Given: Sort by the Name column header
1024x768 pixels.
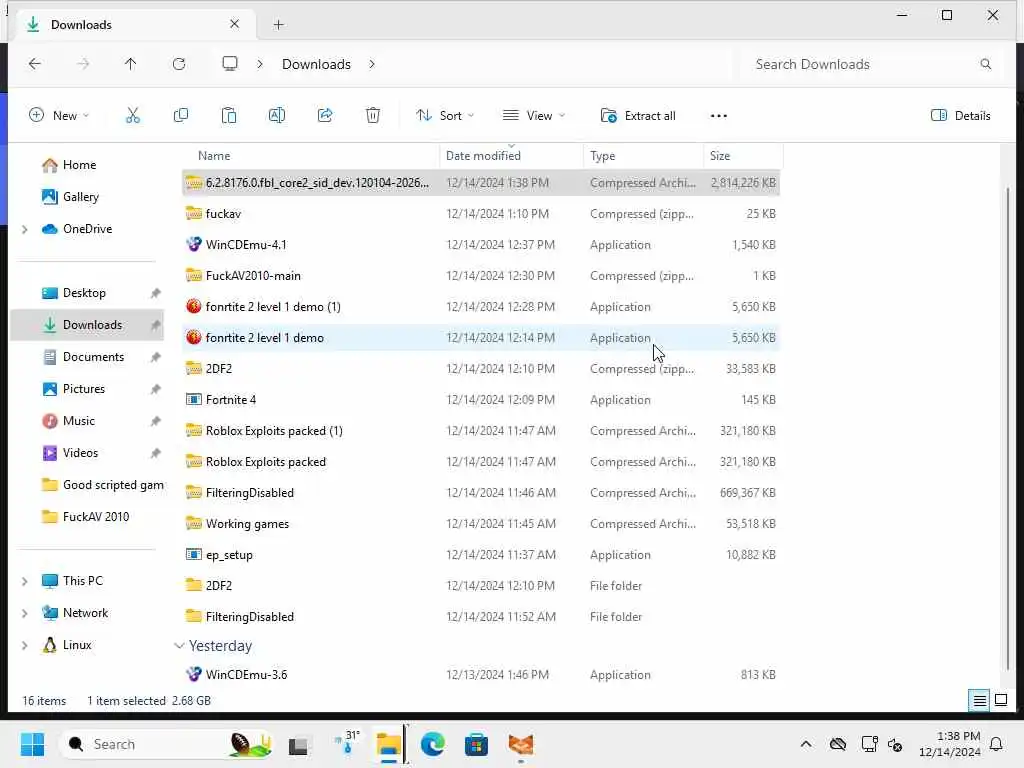Looking at the screenshot, I should [214, 156].
